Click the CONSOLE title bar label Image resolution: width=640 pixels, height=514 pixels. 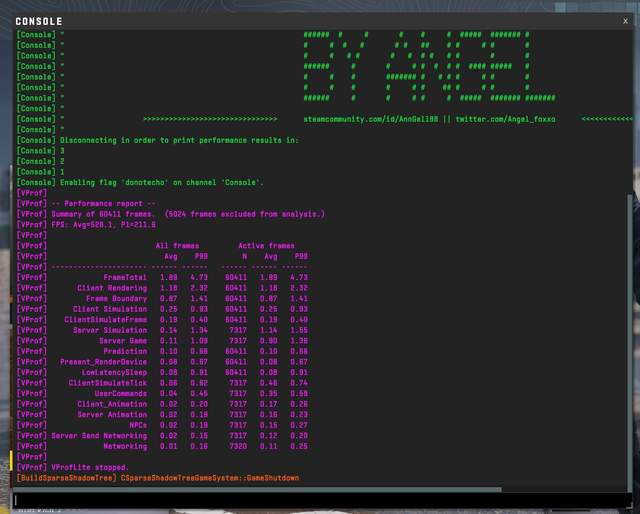coord(39,21)
